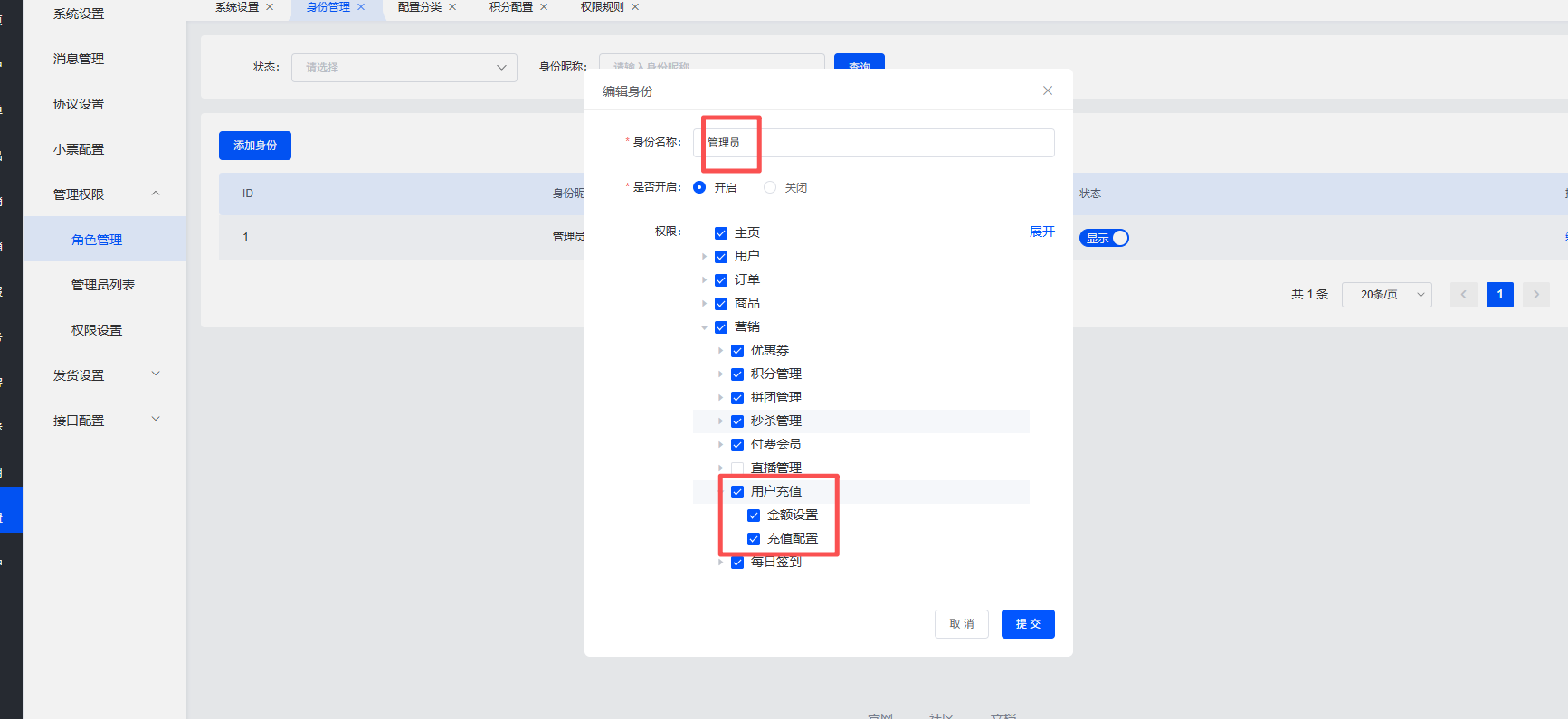1568x719 pixels.
Task: Uncheck the 用户充值 checkbox
Action: coord(737,492)
